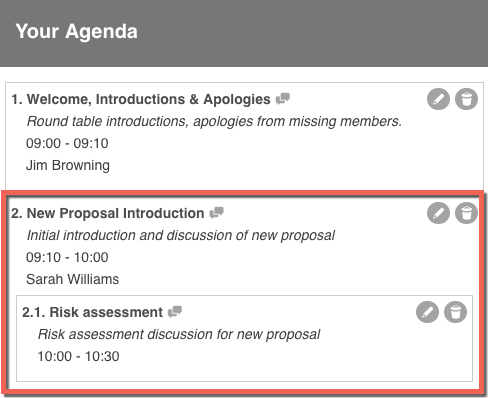The width and height of the screenshot is (488, 398).
Task: Click presenter name Jim Browning
Action: (x=68, y=166)
